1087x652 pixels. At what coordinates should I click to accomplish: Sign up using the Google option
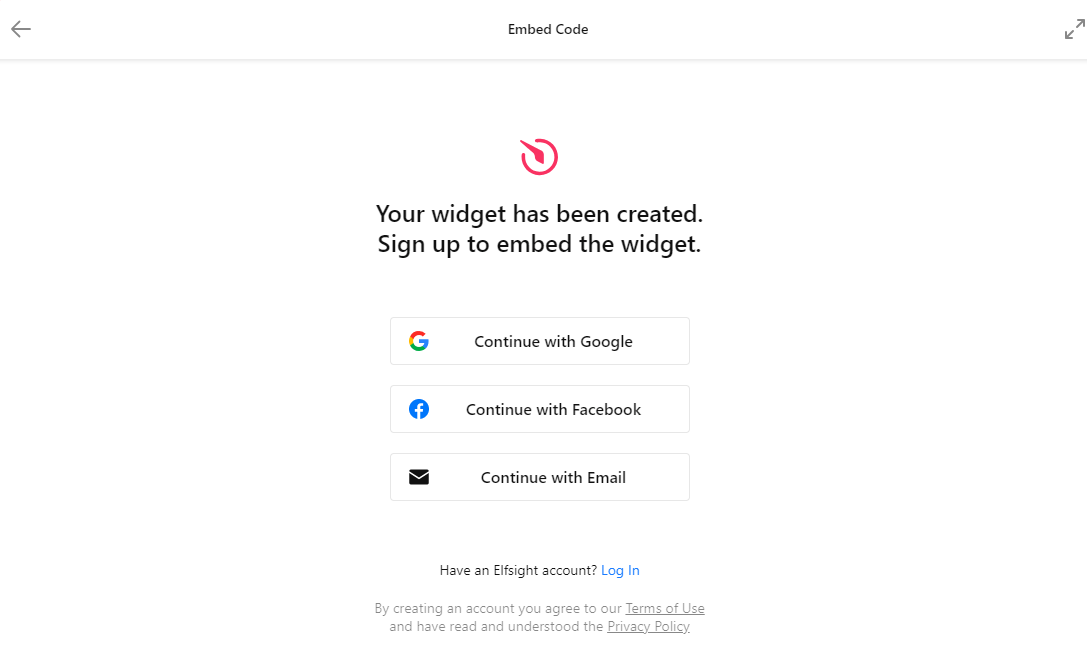tap(539, 341)
